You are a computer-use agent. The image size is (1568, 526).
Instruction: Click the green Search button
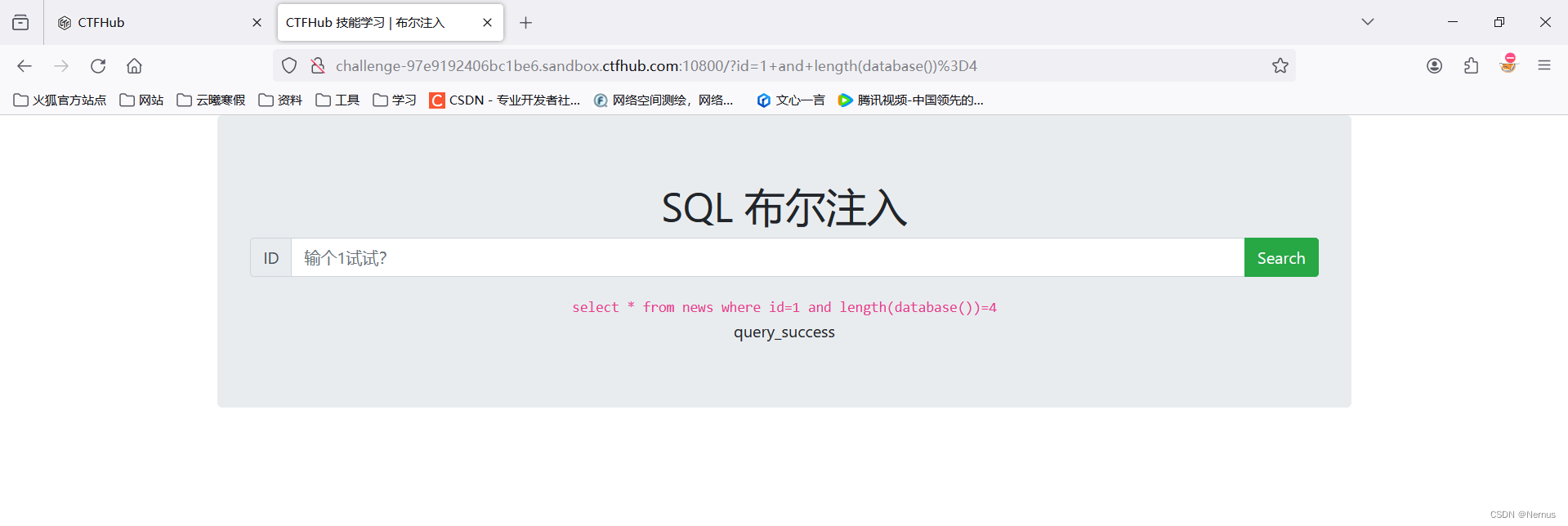[1281, 258]
